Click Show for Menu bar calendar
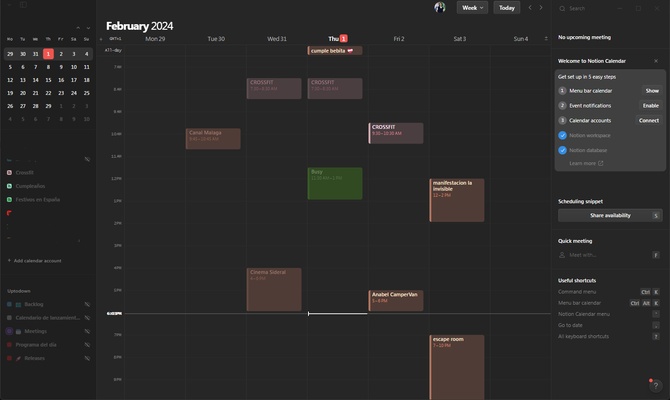This screenshot has height=400, width=670. point(652,91)
